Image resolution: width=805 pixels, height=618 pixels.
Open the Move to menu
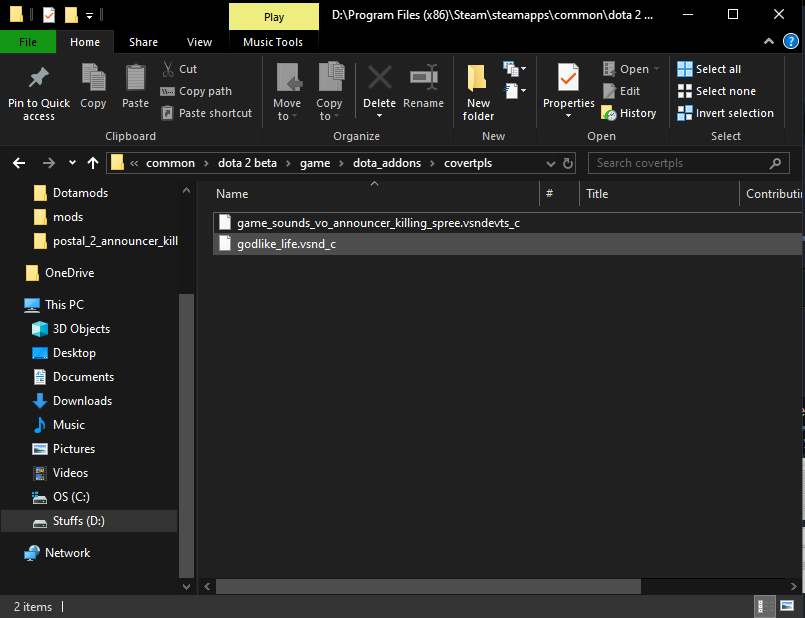pos(286,92)
